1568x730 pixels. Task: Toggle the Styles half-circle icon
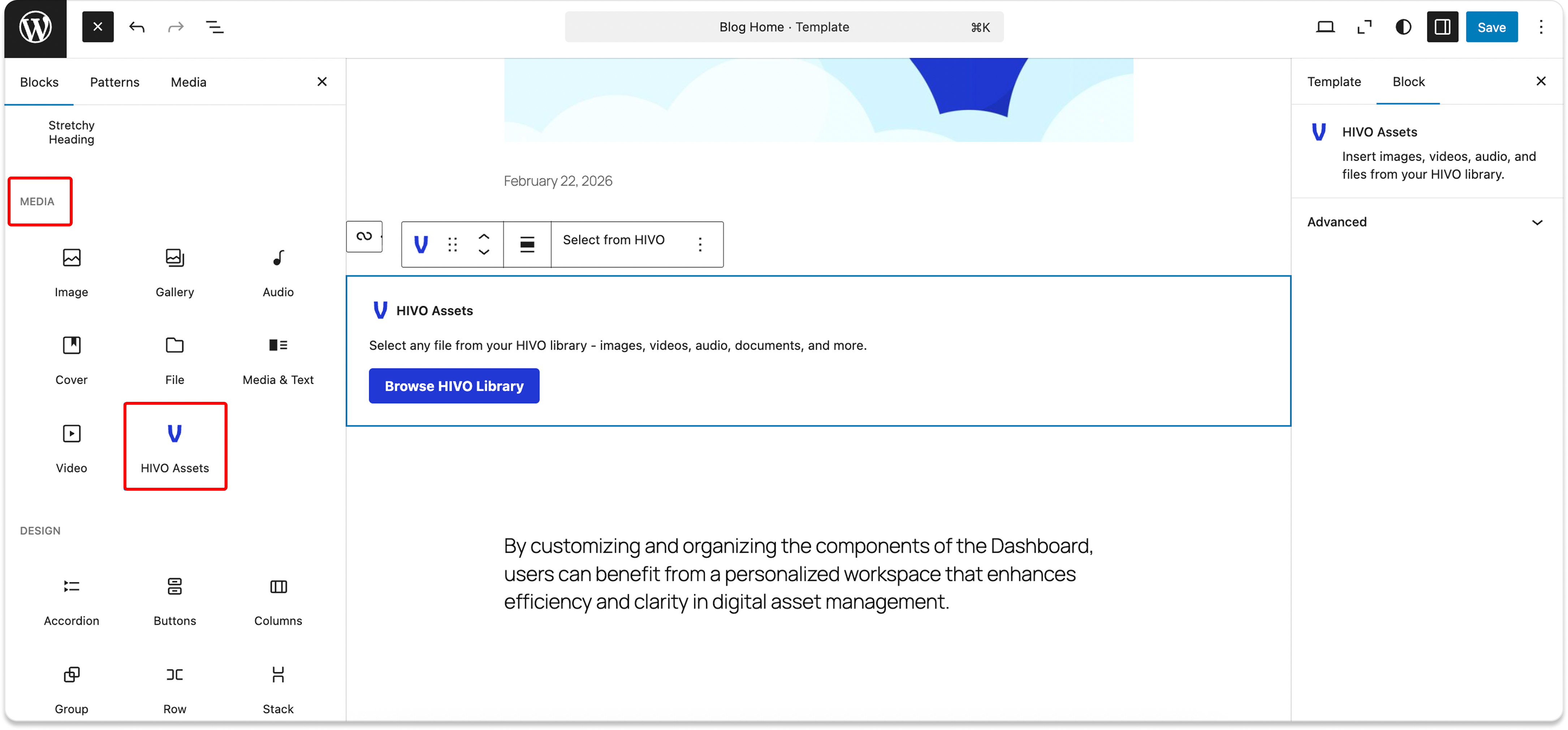coord(1403,27)
